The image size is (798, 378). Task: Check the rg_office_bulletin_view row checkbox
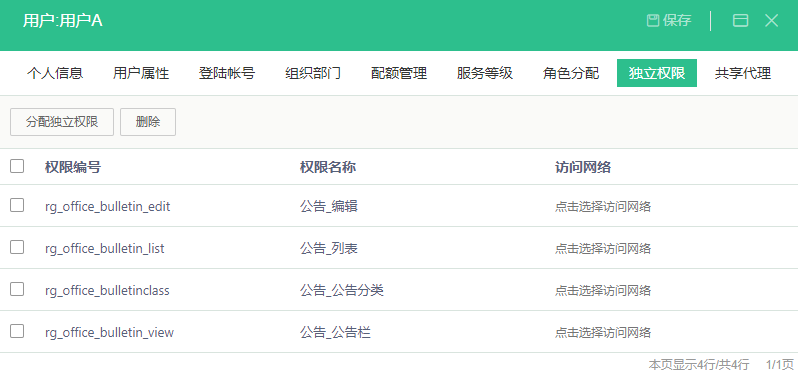coord(17,331)
